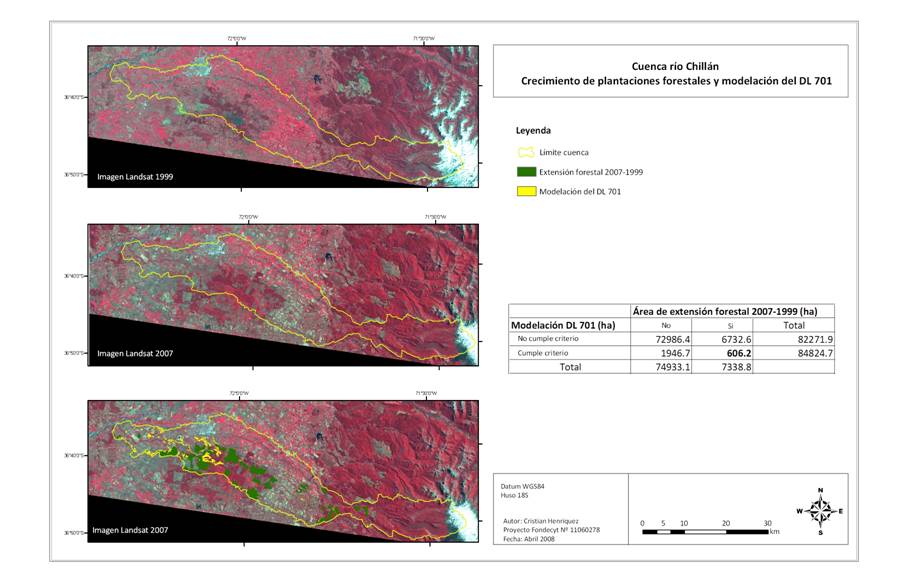Click the green Extensión forestal 2007-1999 swatch

526,172
